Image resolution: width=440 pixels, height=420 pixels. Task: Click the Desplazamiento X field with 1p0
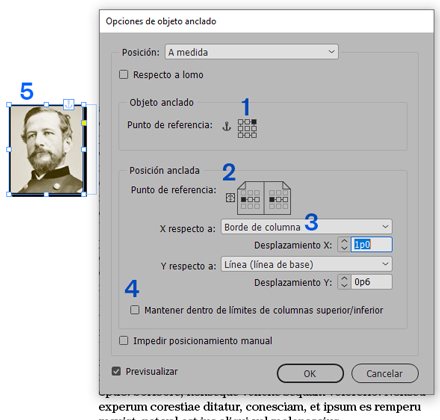click(x=372, y=244)
